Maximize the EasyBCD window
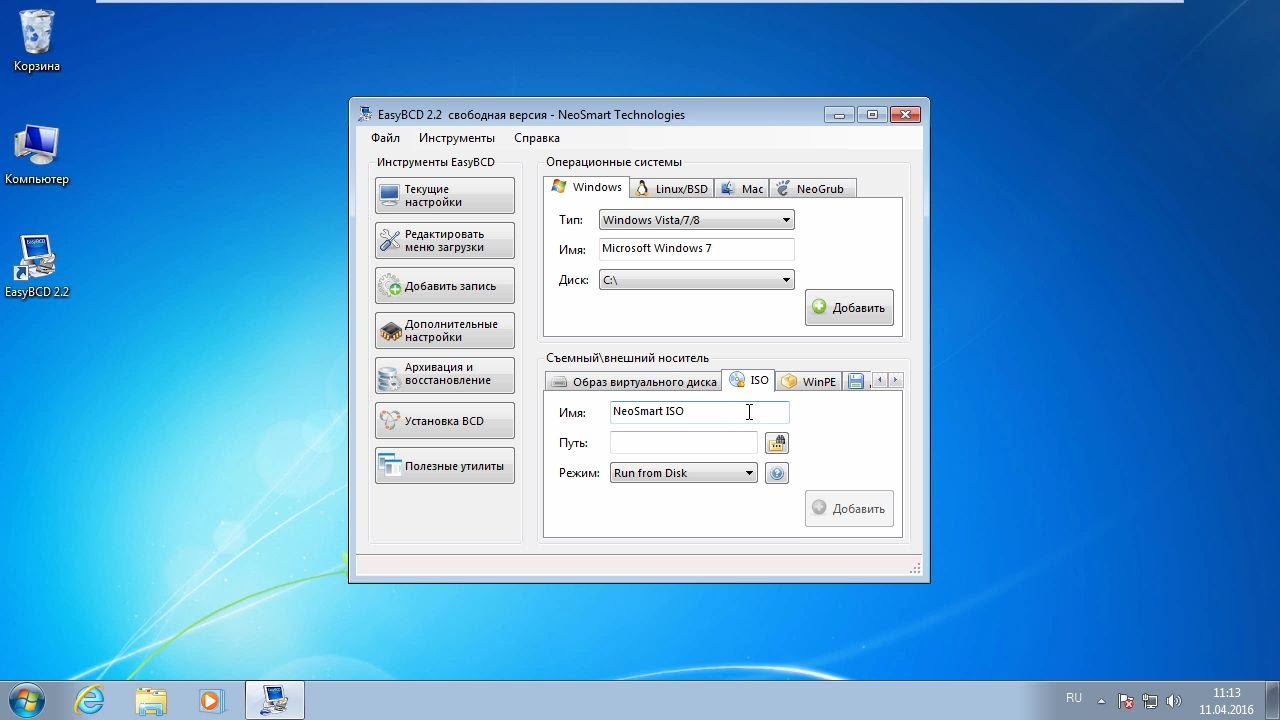This screenshot has width=1280, height=720. (x=872, y=114)
